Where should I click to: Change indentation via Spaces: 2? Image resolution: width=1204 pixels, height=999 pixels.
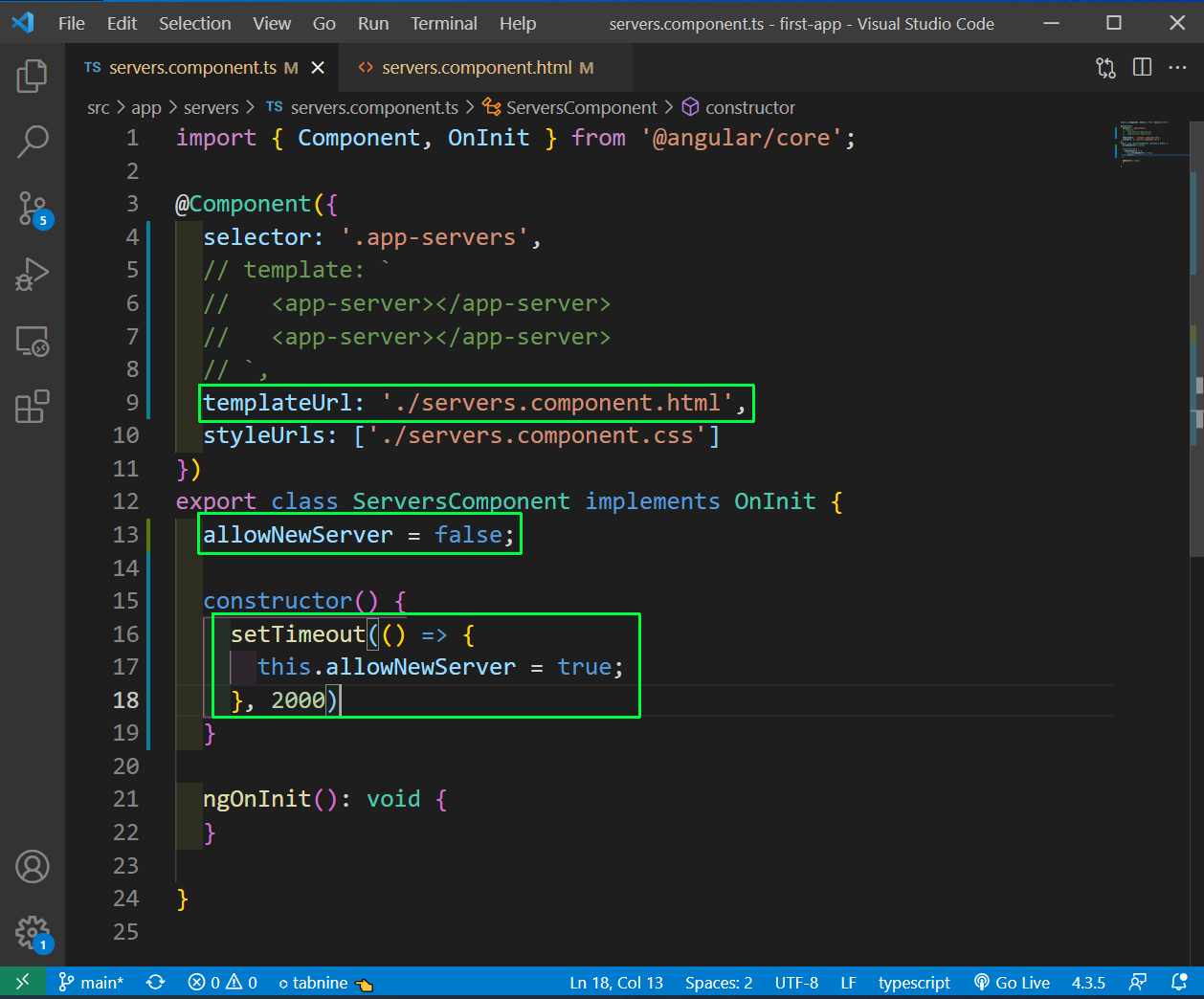pyautogui.click(x=719, y=983)
